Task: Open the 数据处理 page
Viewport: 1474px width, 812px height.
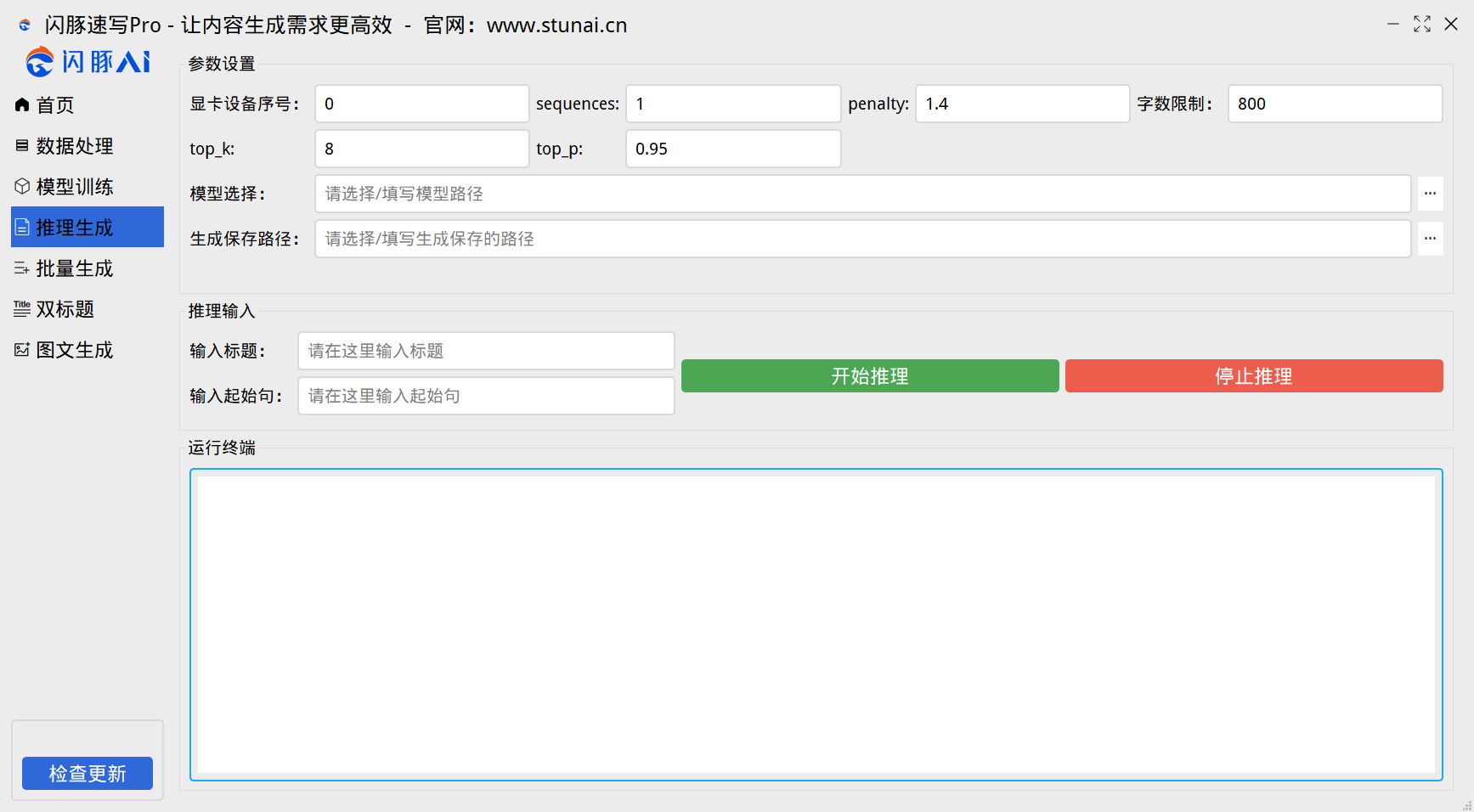Action: tap(88, 145)
